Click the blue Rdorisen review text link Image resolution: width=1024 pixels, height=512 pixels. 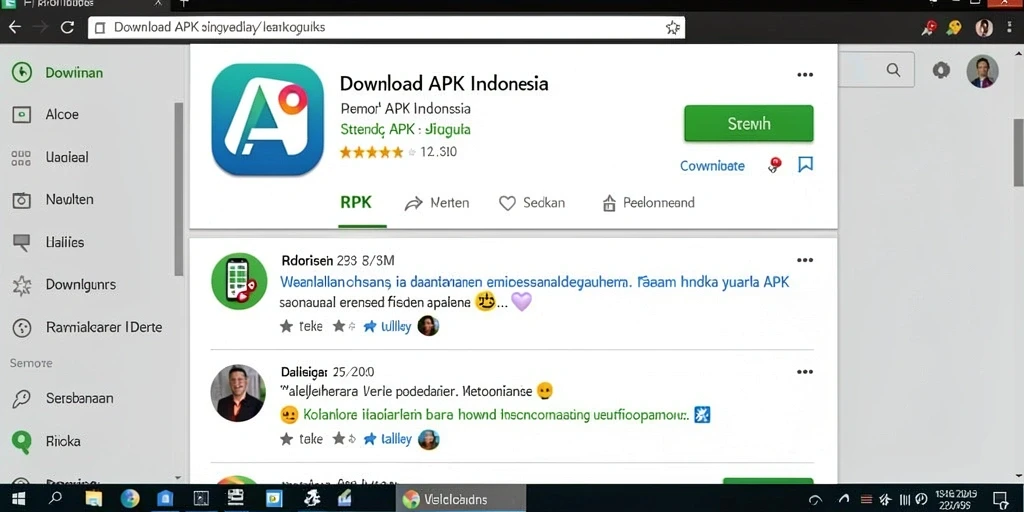point(534,282)
